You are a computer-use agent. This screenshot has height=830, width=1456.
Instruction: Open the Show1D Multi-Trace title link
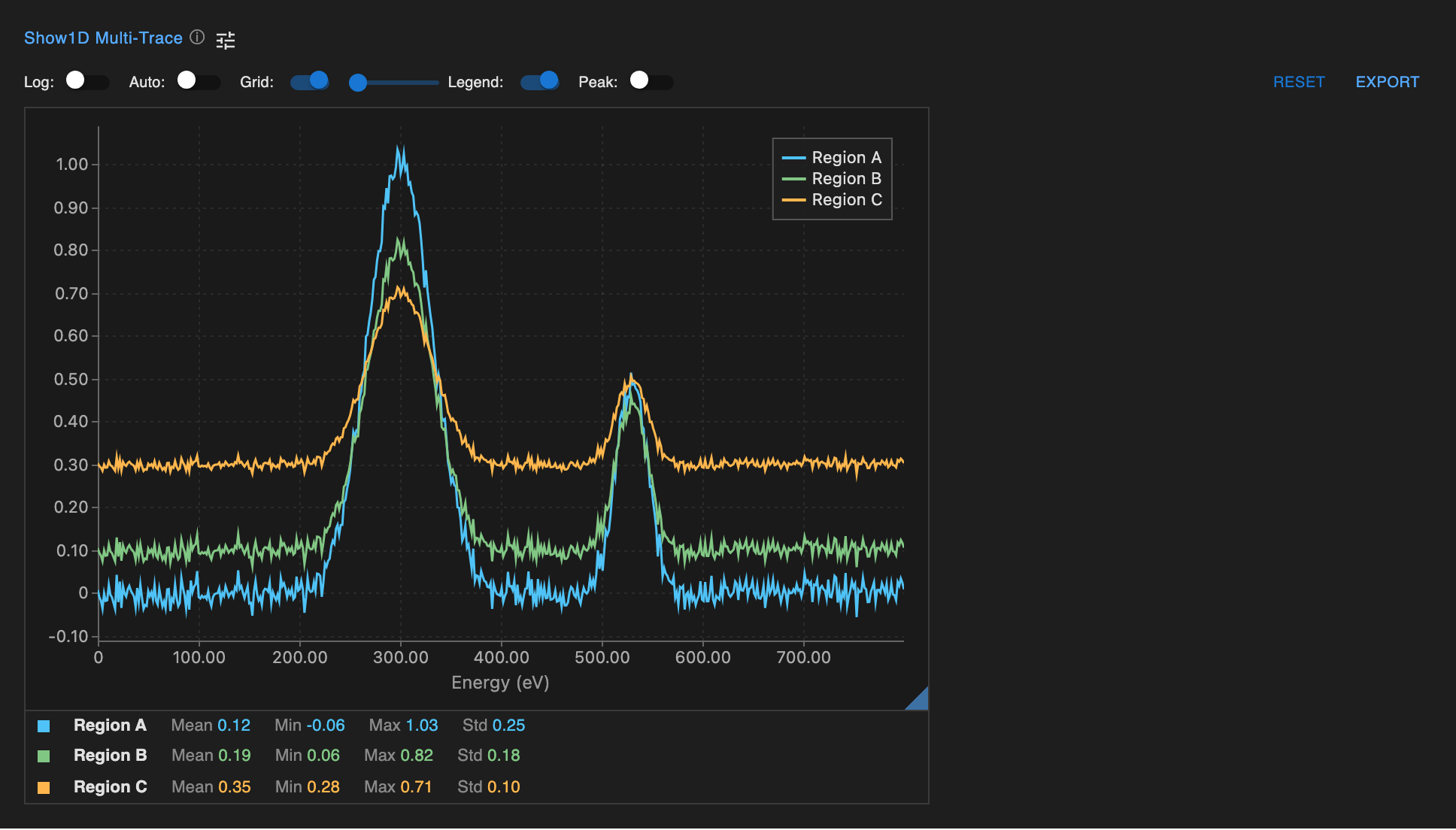coord(103,38)
